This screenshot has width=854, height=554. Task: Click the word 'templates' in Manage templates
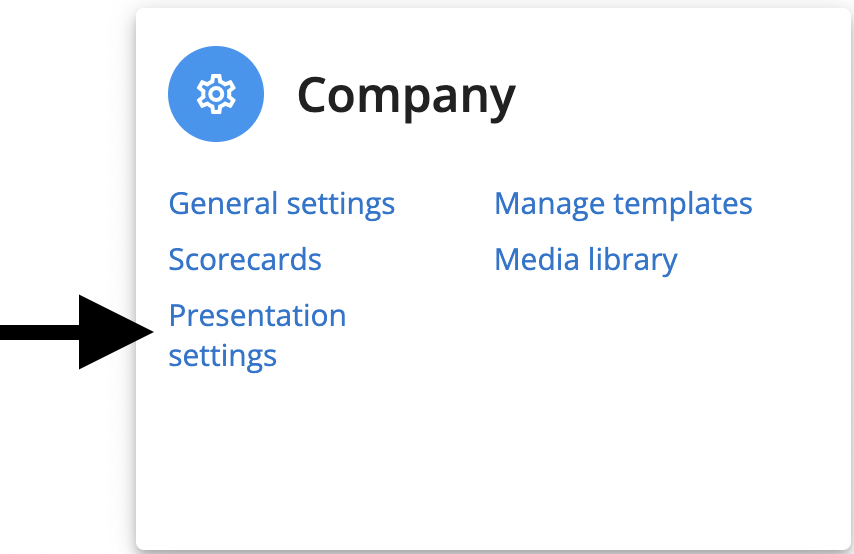[683, 204]
